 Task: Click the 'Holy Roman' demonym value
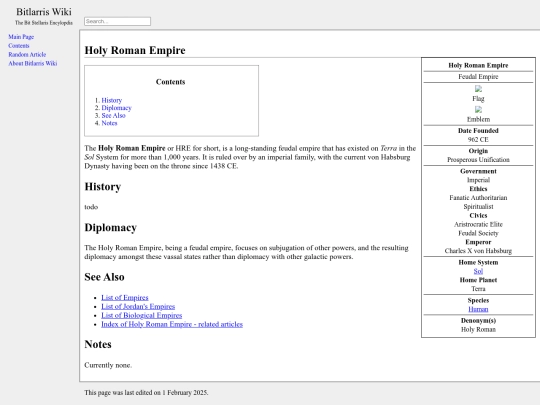[x=478, y=329]
